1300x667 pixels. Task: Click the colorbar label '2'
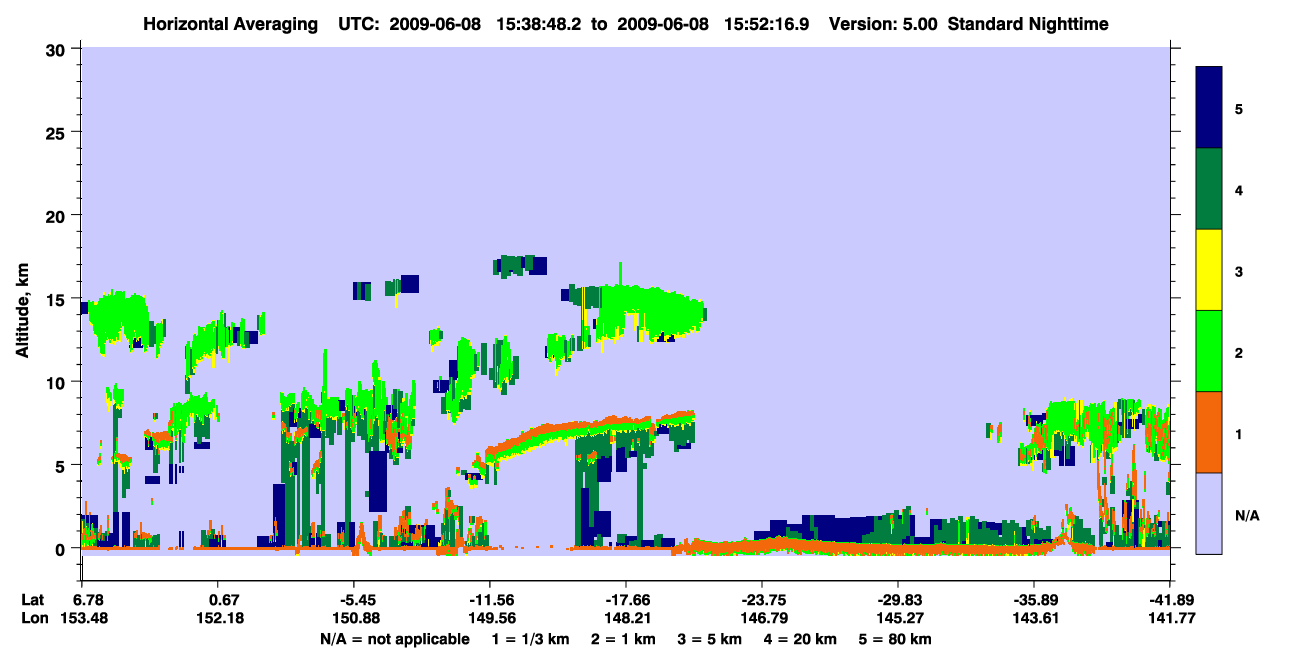(1239, 351)
